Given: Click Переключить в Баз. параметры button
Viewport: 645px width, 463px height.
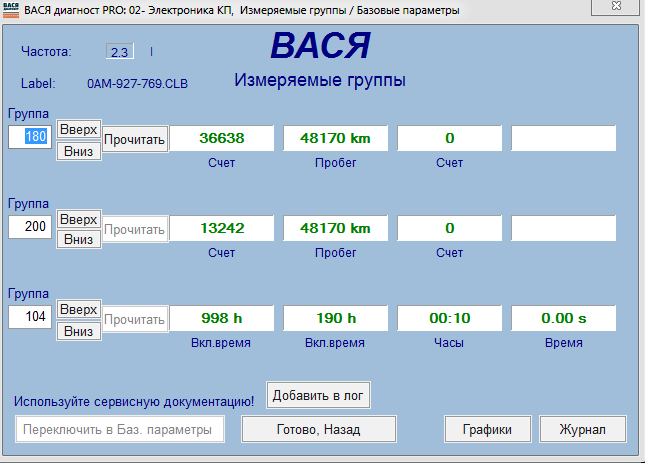Looking at the screenshot, I should (120, 429).
